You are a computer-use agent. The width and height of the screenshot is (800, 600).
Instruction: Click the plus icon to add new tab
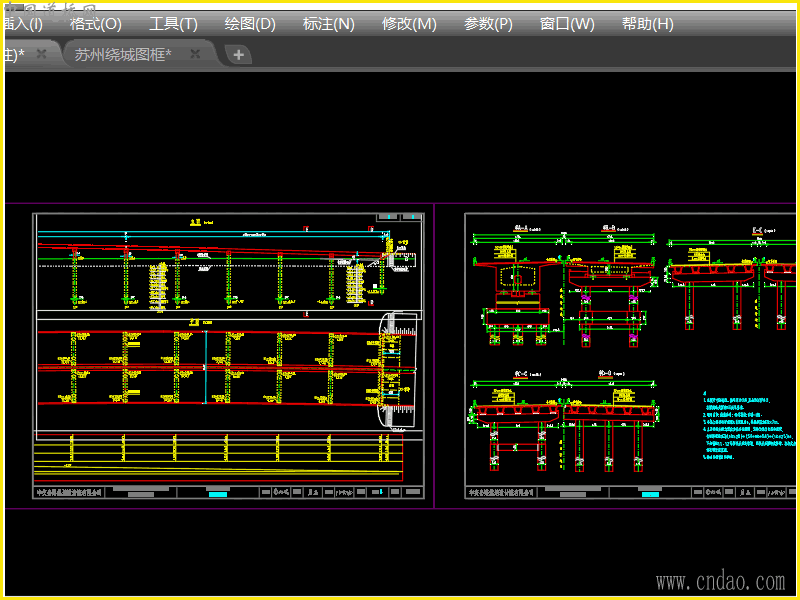(238, 55)
